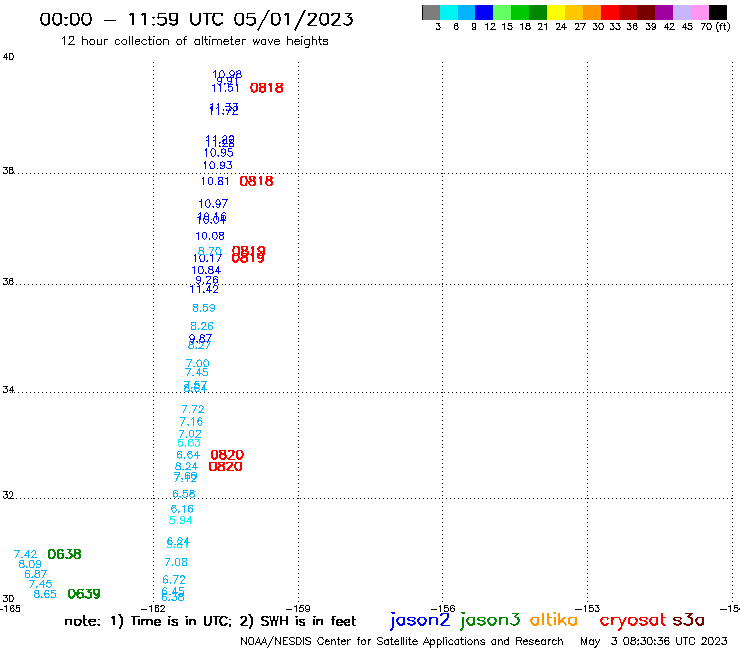Click the wave height value '10.08'
740x650 pixels.
[210, 236]
